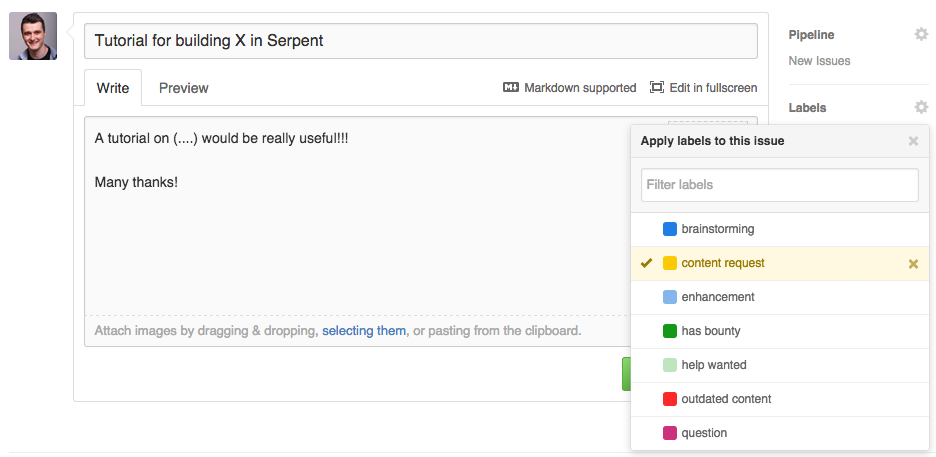Click the 'selecting them' link
The image size is (936, 457).
[x=364, y=330]
